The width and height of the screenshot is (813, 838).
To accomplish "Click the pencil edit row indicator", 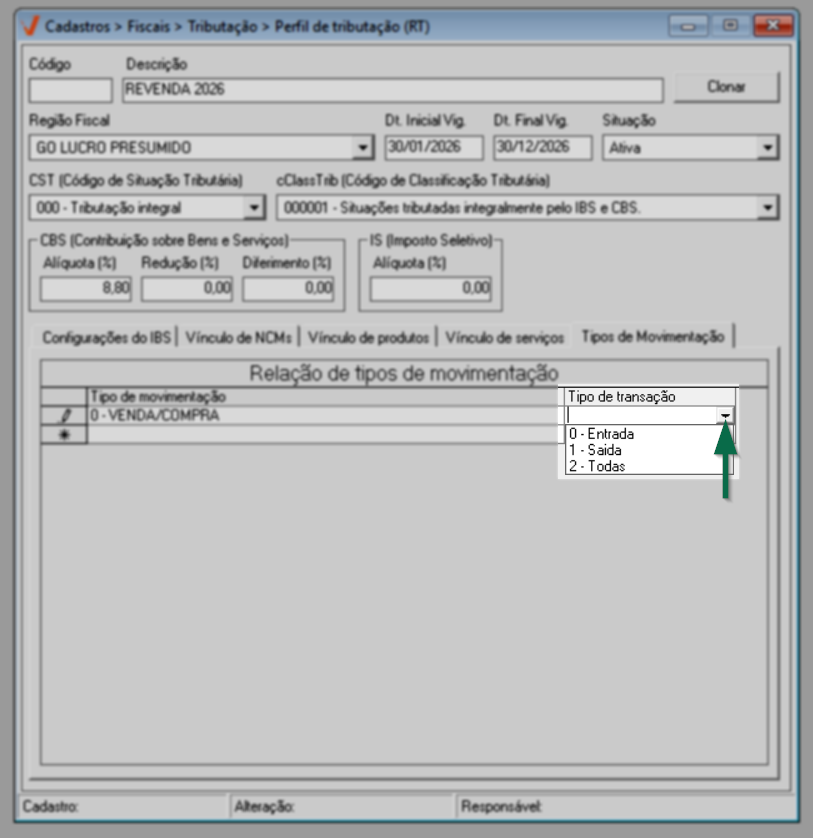I will (64, 416).
